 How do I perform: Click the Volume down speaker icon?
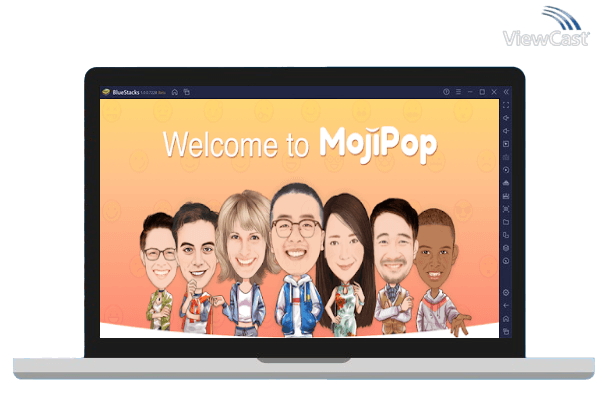click(506, 131)
